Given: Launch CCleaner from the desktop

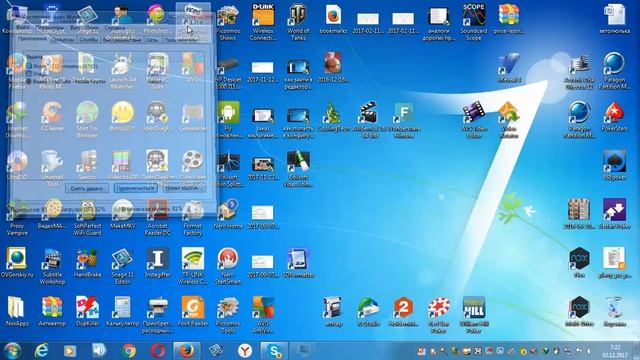Looking at the screenshot, I should click(52, 116).
